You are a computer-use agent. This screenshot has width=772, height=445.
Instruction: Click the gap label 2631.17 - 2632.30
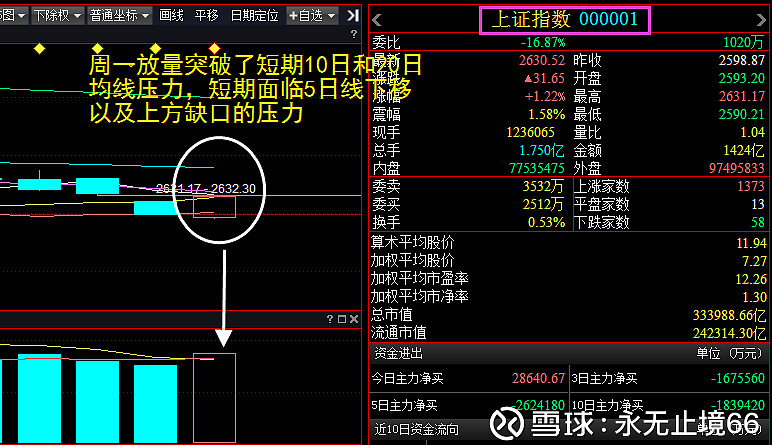pos(206,189)
